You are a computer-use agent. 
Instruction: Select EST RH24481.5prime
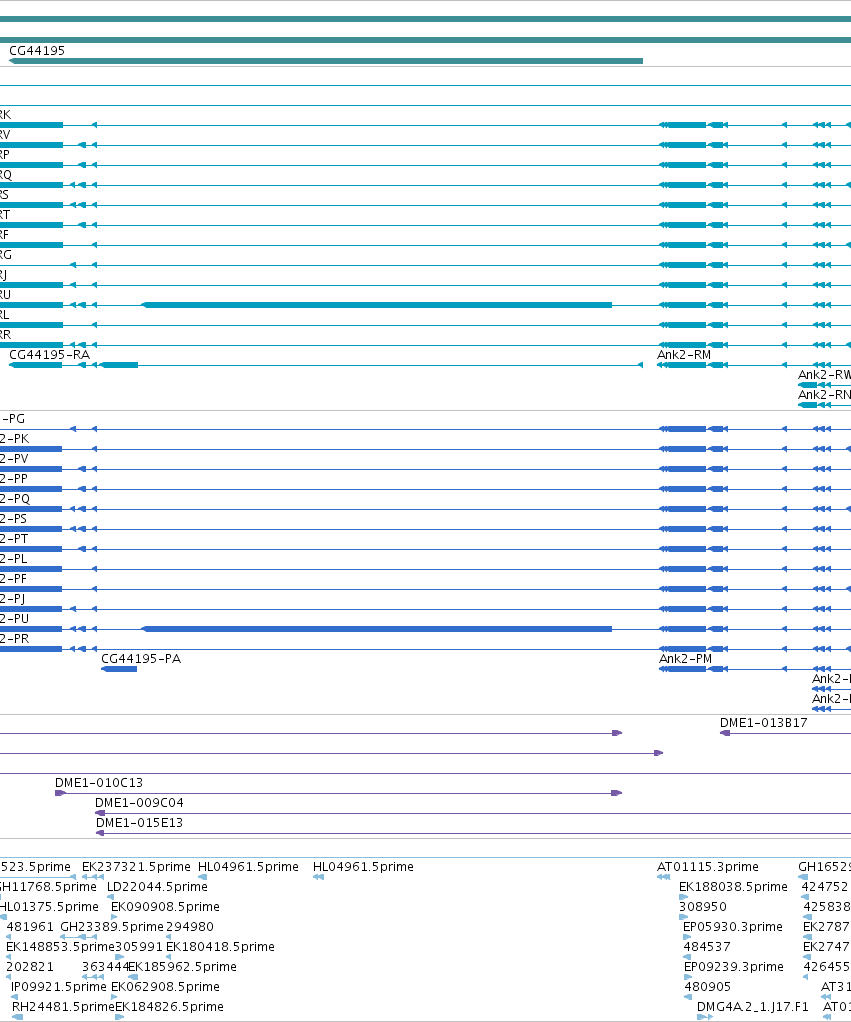pyautogui.click(x=63, y=1007)
